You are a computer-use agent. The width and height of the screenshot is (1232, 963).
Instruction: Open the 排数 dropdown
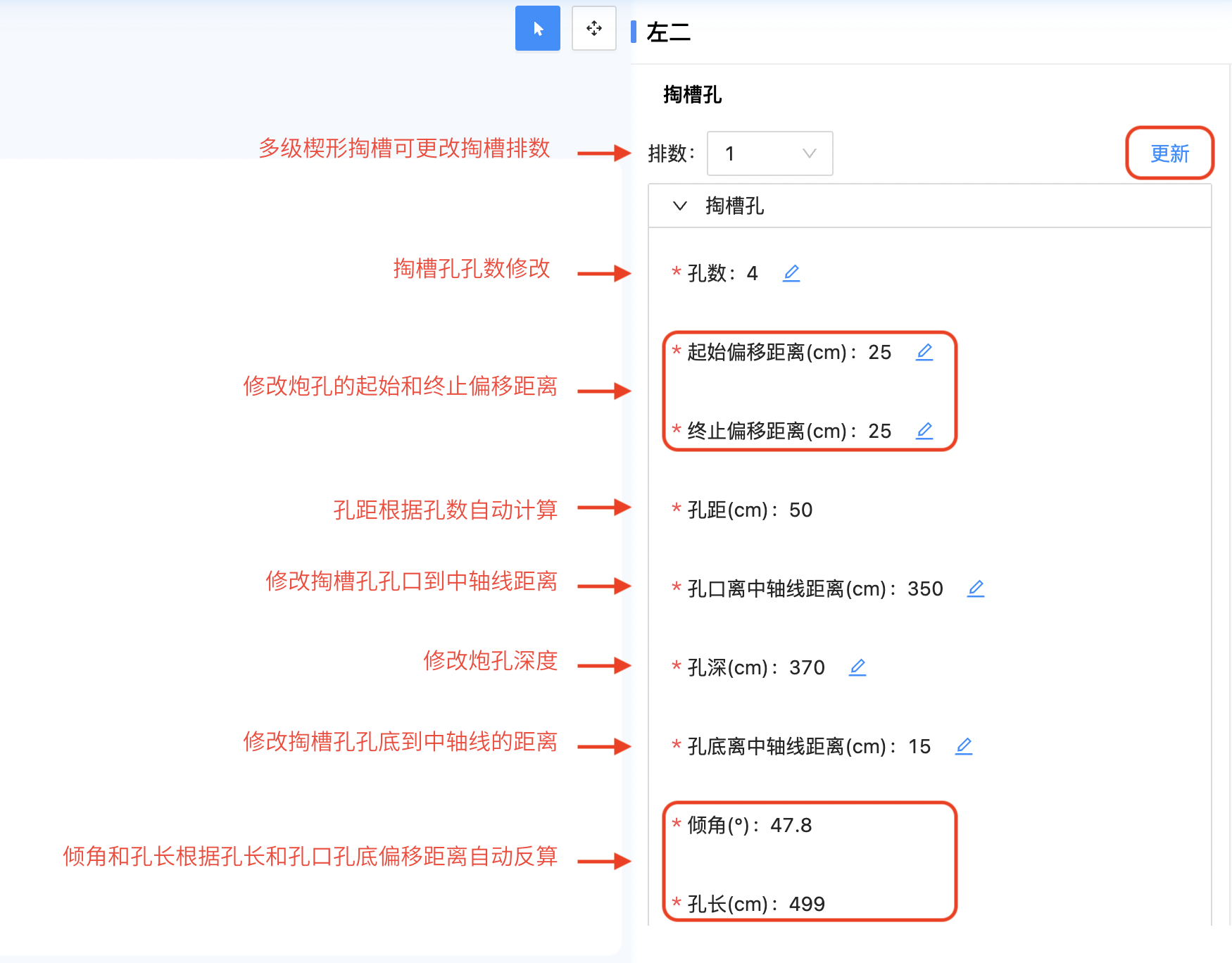[769, 153]
